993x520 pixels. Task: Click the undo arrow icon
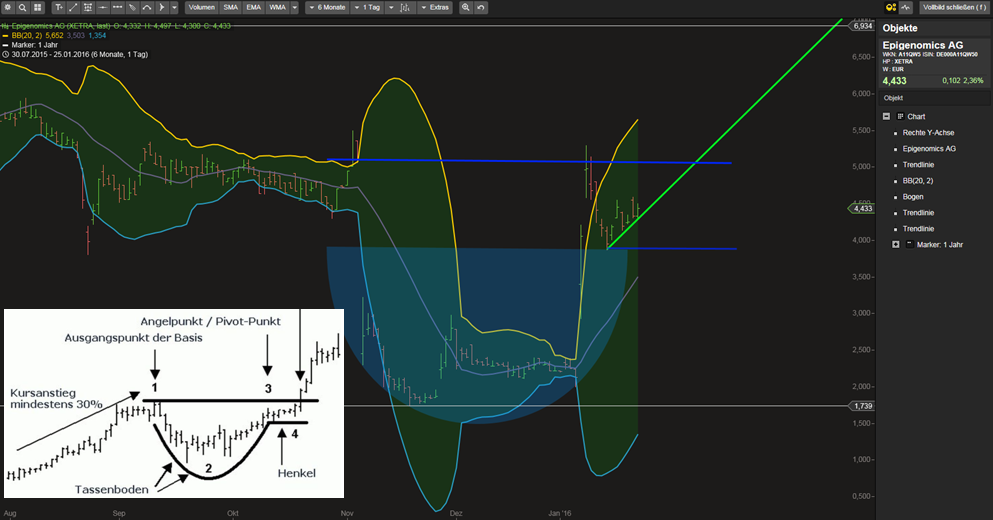(481, 8)
